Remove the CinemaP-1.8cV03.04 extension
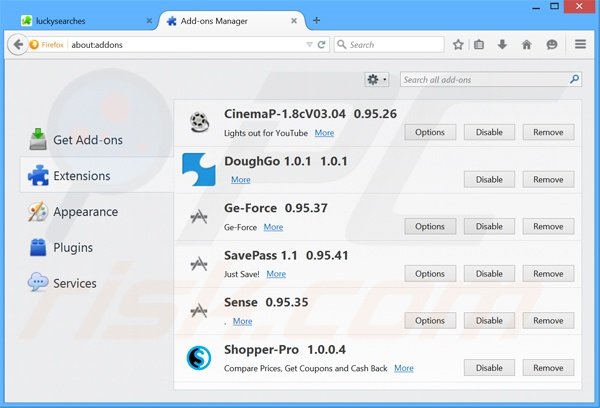The image size is (600, 408). [x=548, y=132]
